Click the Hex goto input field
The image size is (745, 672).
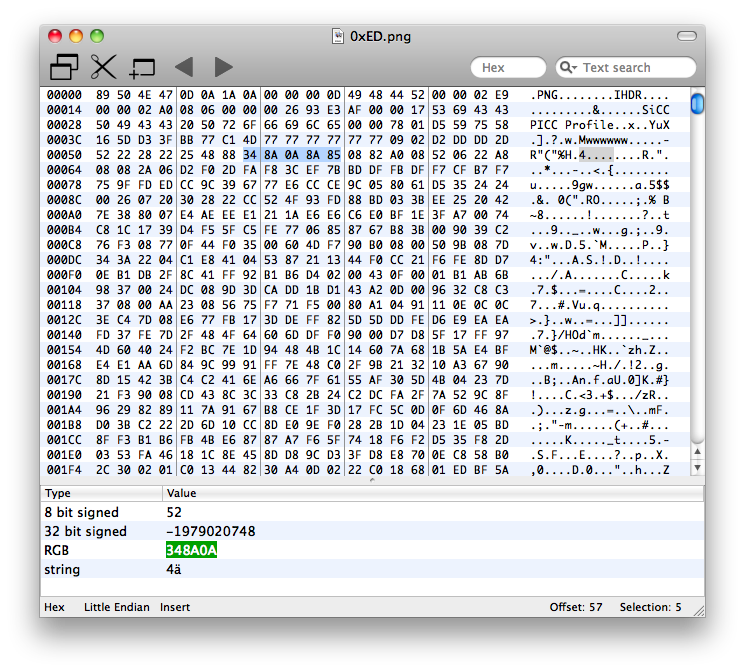click(x=507, y=68)
